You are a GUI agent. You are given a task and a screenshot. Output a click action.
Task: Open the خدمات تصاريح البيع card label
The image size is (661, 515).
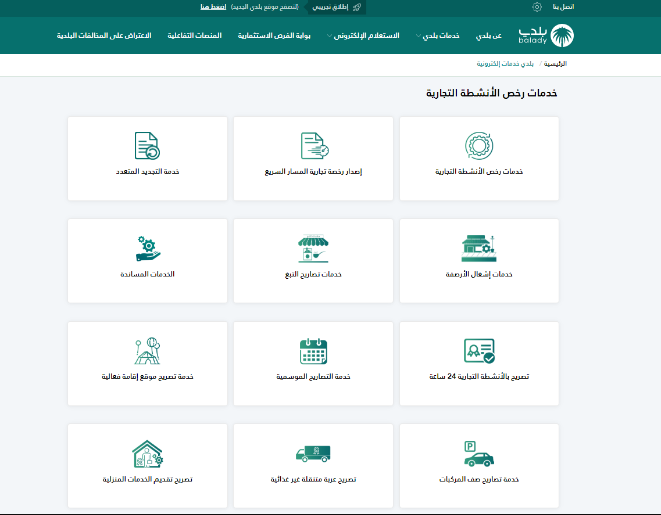click(x=313, y=274)
